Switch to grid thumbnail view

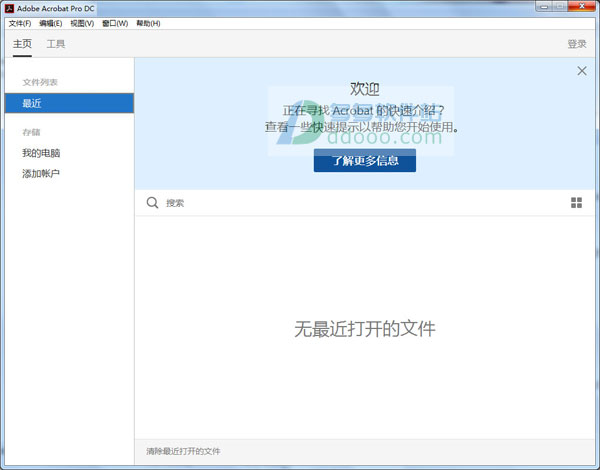click(x=576, y=202)
